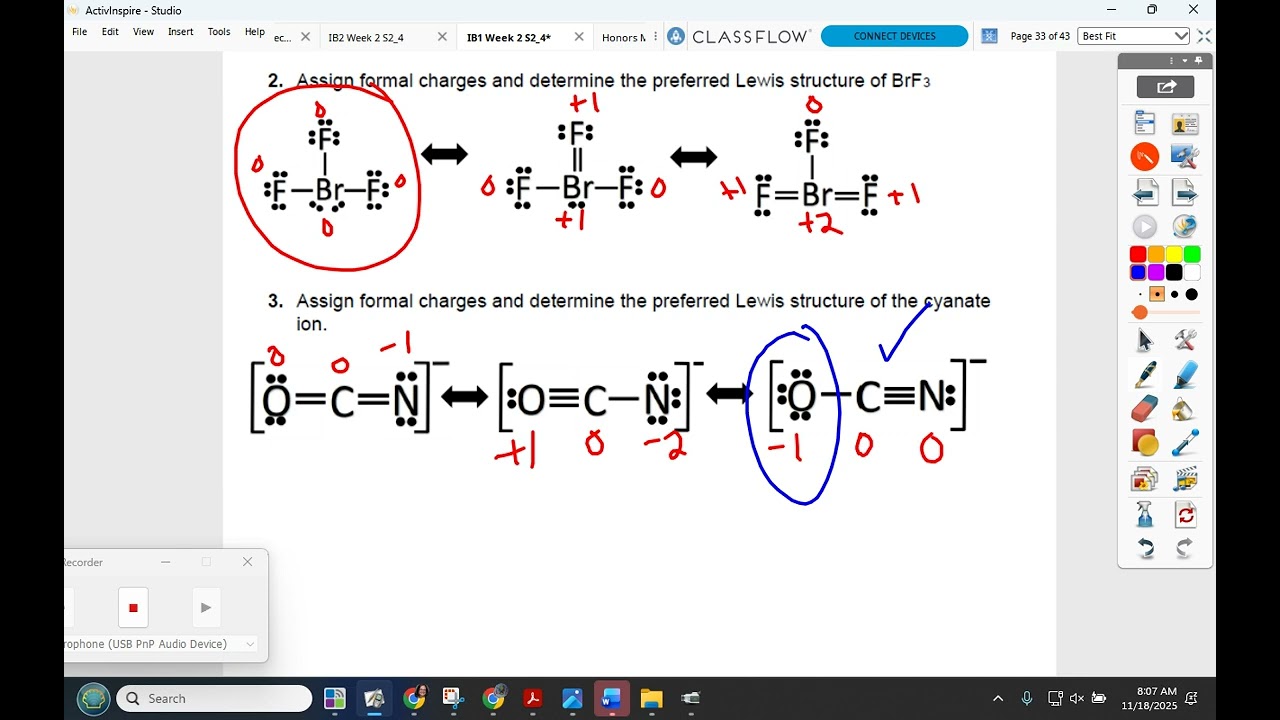Select the blue color swatch

coord(1138,273)
